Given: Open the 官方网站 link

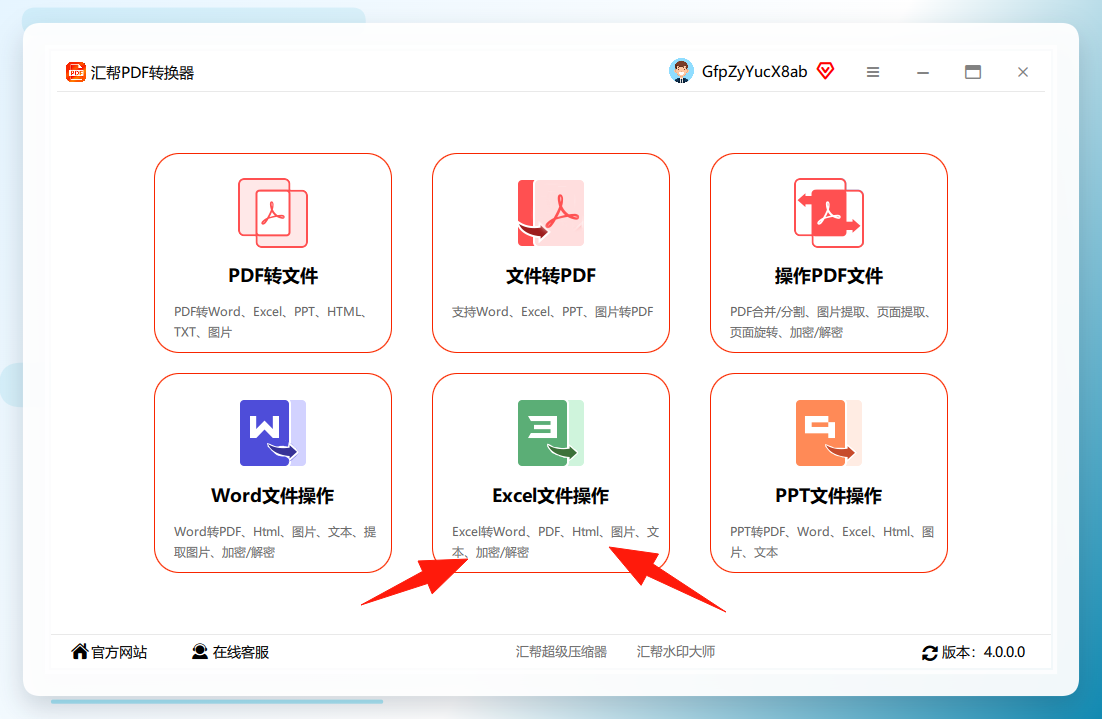Looking at the screenshot, I should tap(119, 652).
